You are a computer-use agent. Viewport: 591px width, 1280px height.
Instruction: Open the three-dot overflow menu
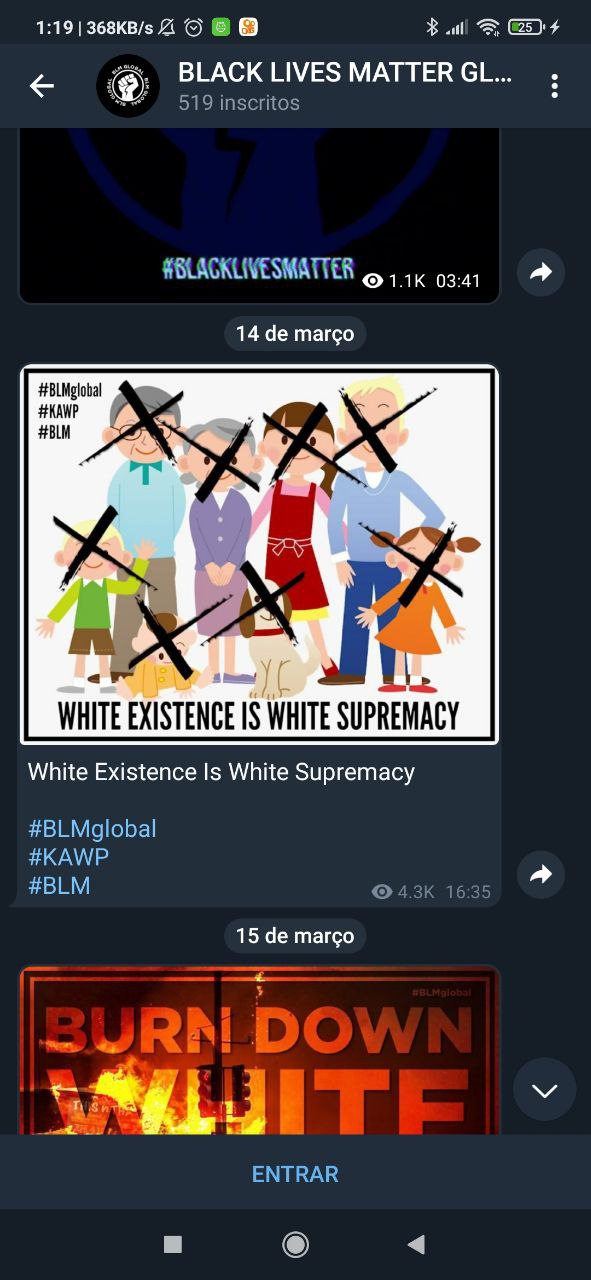(x=554, y=86)
